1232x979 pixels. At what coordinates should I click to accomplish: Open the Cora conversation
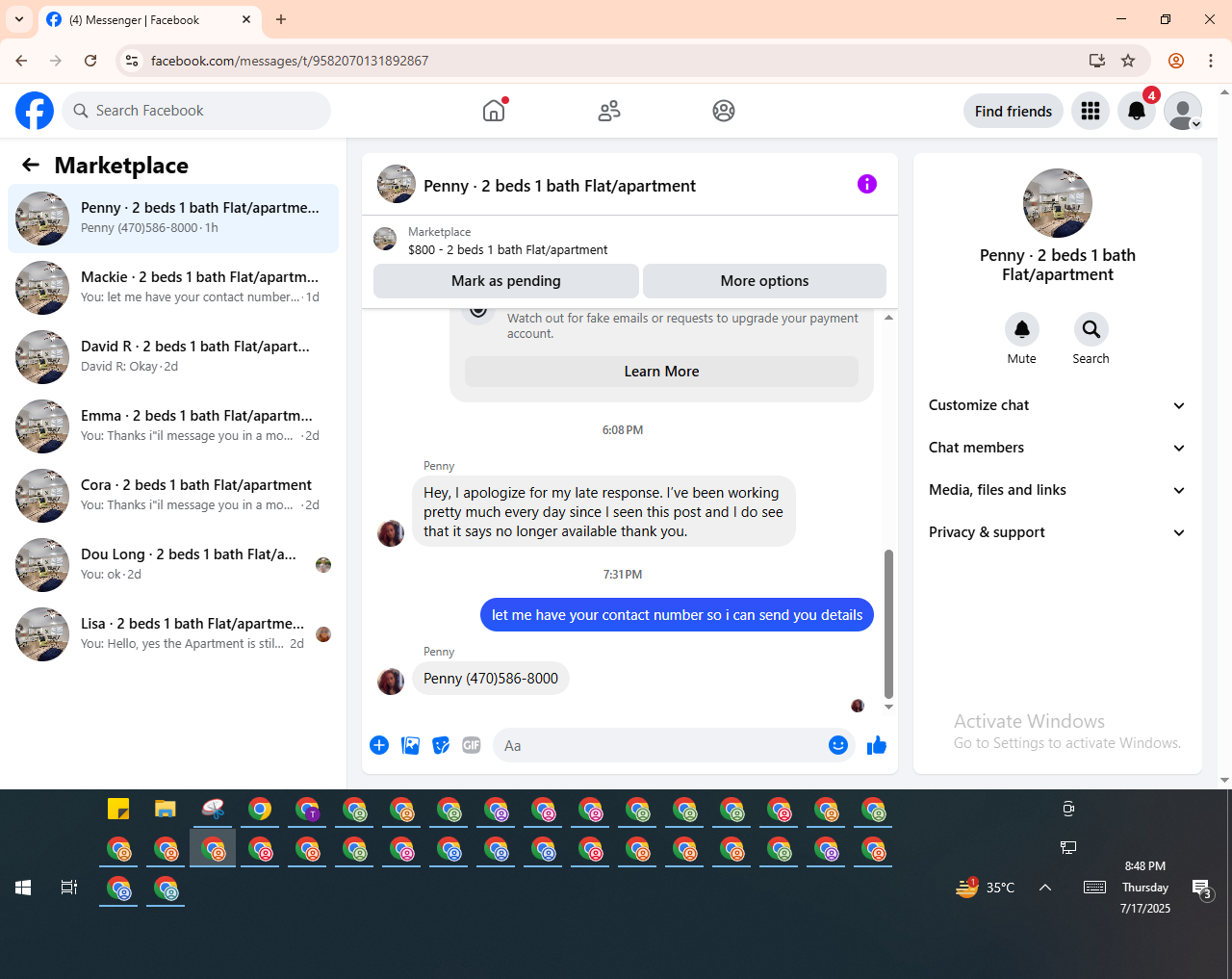[x=173, y=496]
